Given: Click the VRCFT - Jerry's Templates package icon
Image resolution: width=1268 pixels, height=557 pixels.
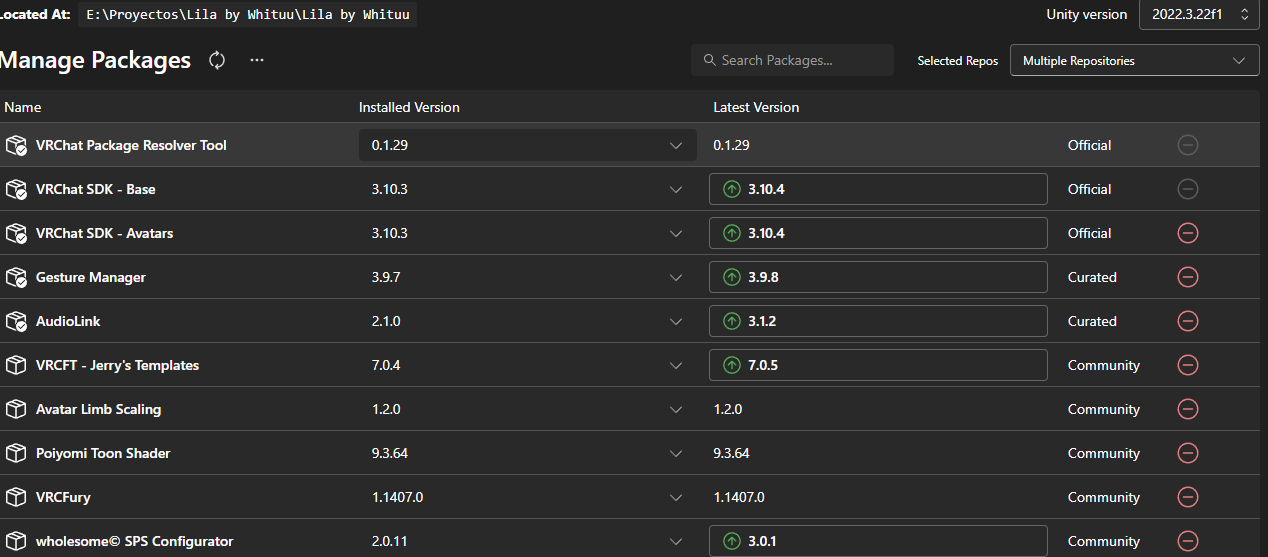Looking at the screenshot, I should pos(16,365).
